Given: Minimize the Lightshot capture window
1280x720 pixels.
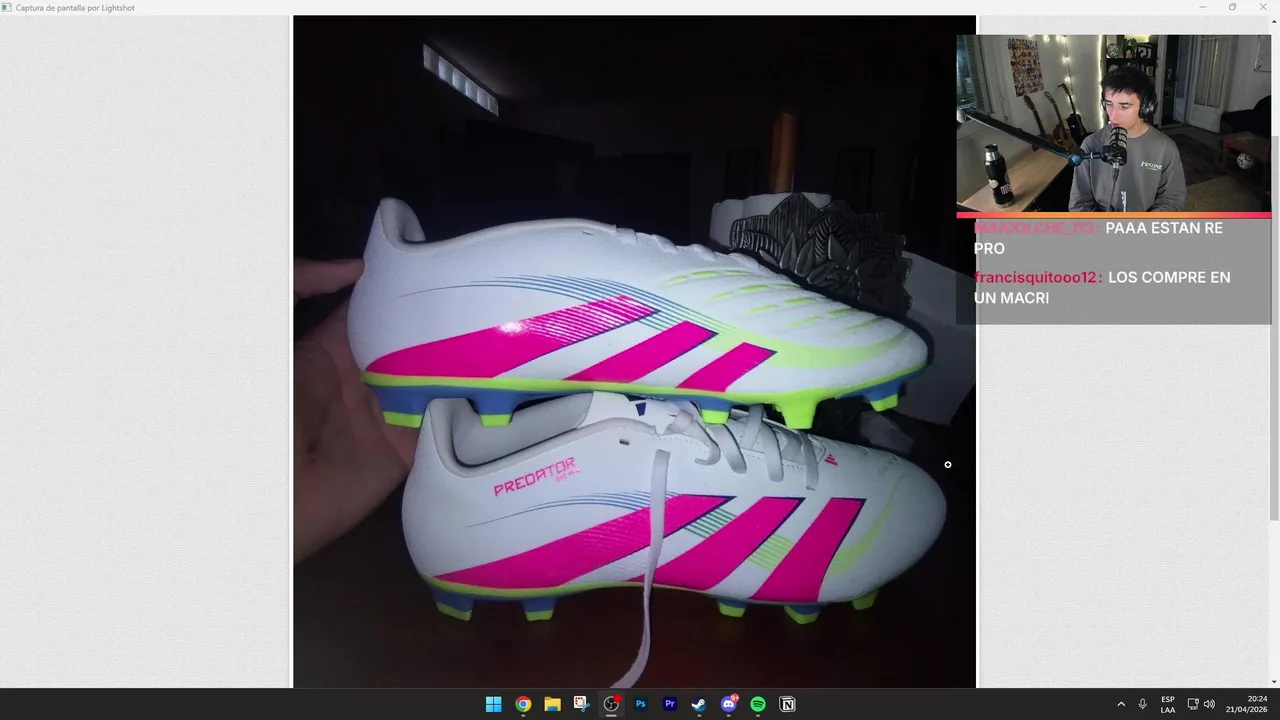Looking at the screenshot, I should pos(1203,7).
